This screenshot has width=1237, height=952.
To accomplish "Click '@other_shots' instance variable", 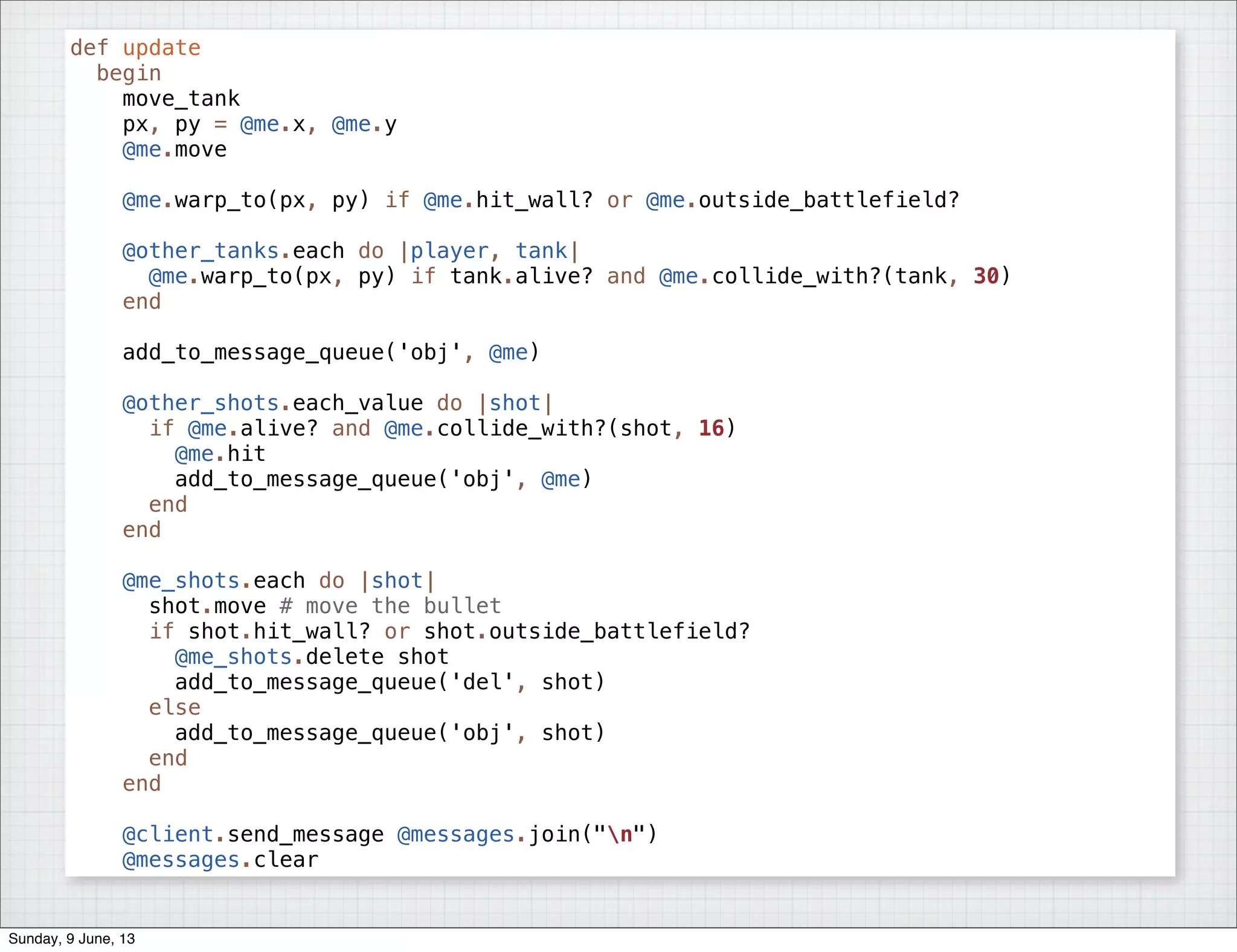I will coord(200,403).
